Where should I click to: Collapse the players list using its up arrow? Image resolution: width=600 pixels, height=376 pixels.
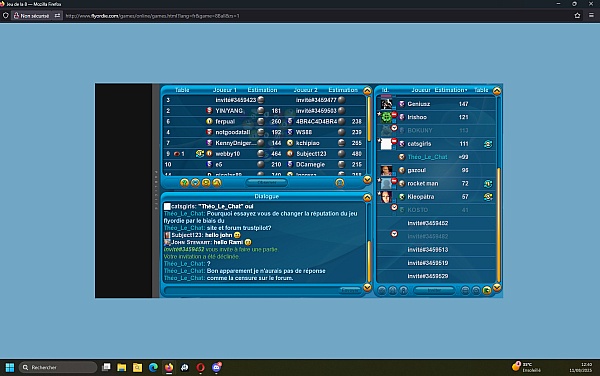pyautogui.click(x=497, y=91)
